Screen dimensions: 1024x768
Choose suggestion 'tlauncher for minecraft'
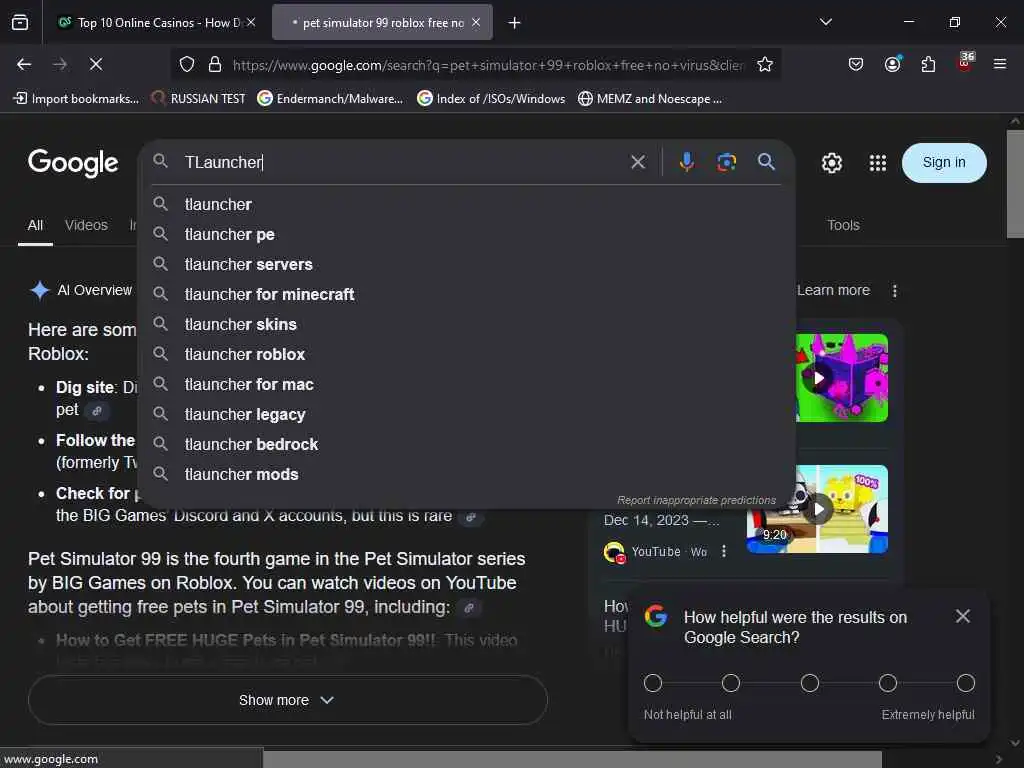pyautogui.click(x=467, y=295)
